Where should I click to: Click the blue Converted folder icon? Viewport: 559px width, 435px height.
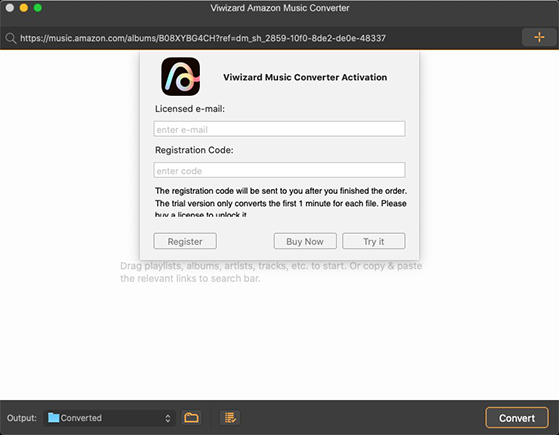pyautogui.click(x=53, y=418)
